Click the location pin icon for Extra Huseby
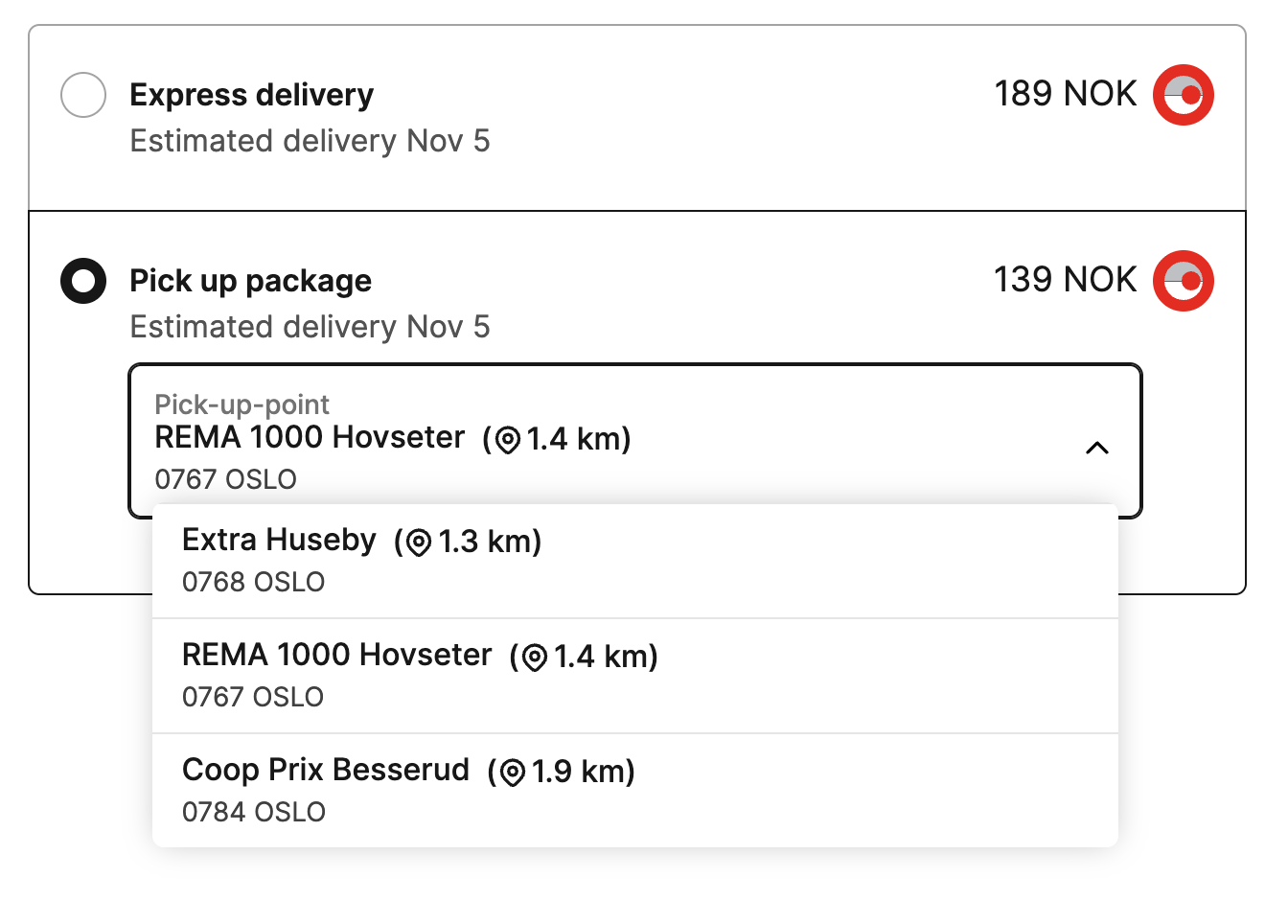Screen dimensions: 1288x924 tap(419, 543)
